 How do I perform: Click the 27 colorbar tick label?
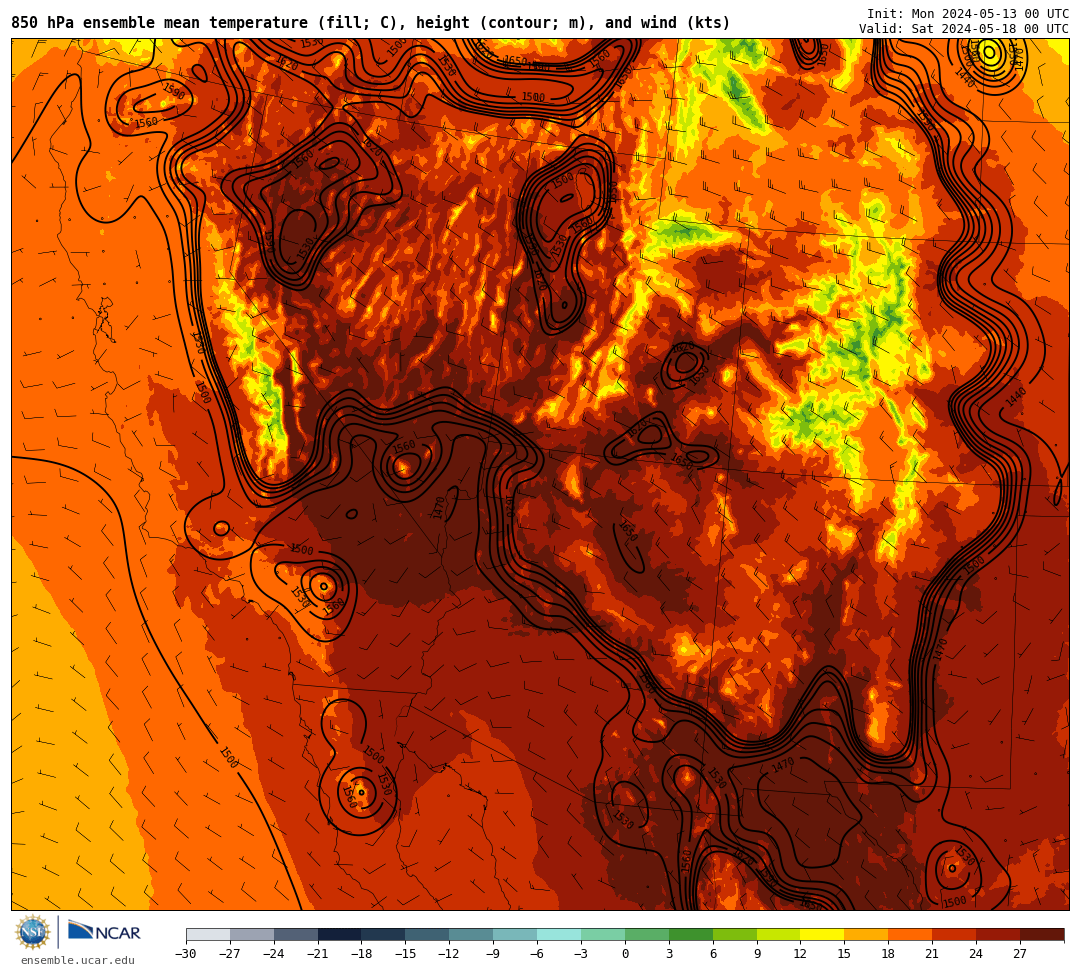tap(1021, 954)
